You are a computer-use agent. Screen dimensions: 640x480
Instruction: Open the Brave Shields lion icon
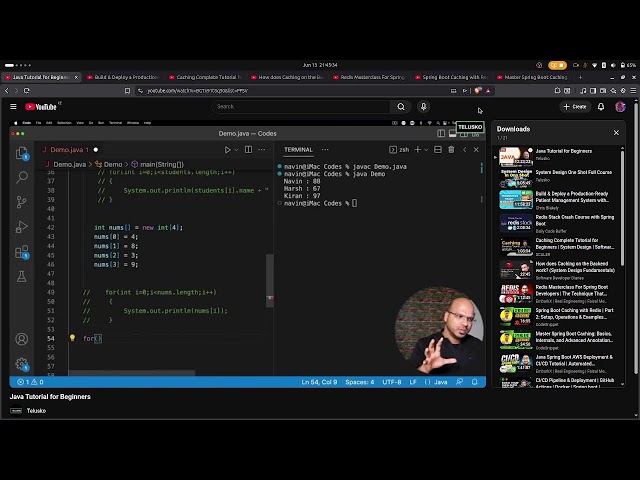pyautogui.click(x=478, y=91)
